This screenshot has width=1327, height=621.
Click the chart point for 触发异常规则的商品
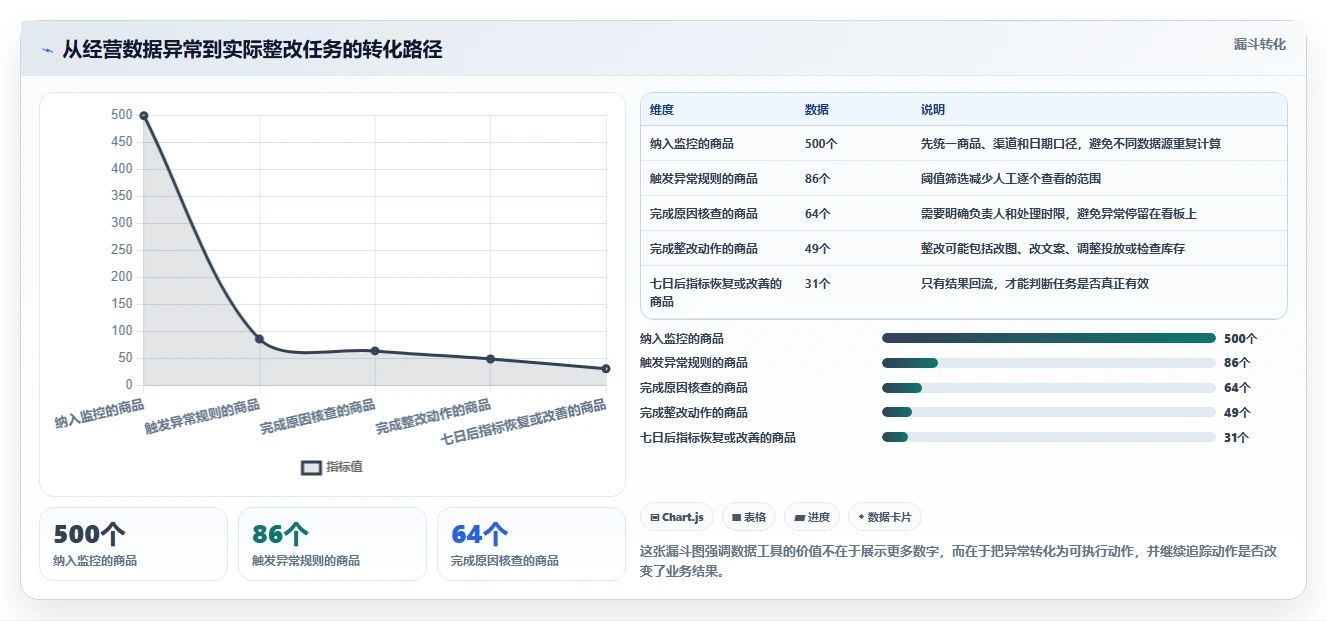[259, 339]
